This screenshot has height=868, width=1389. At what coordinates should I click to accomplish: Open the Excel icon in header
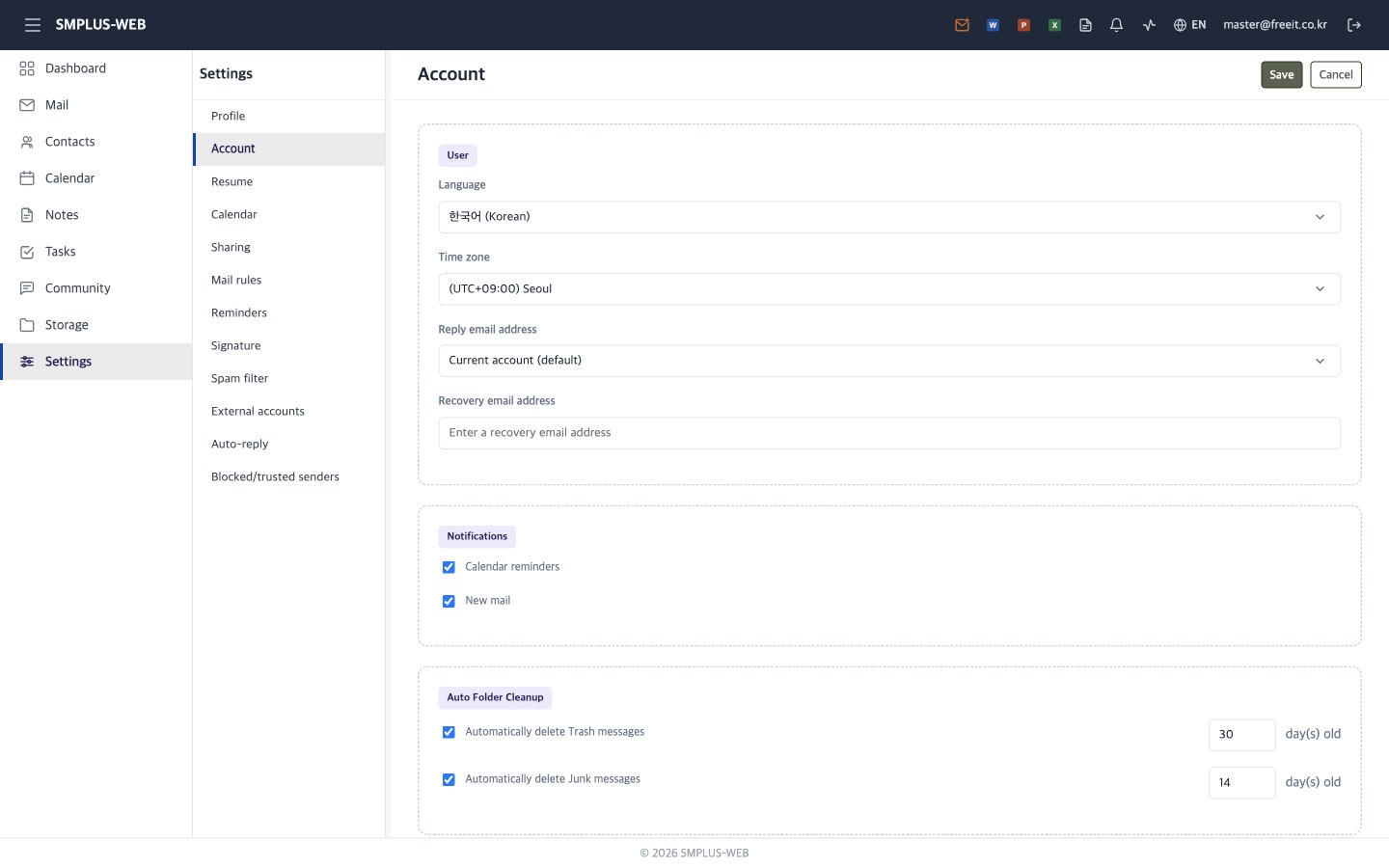click(x=1054, y=25)
